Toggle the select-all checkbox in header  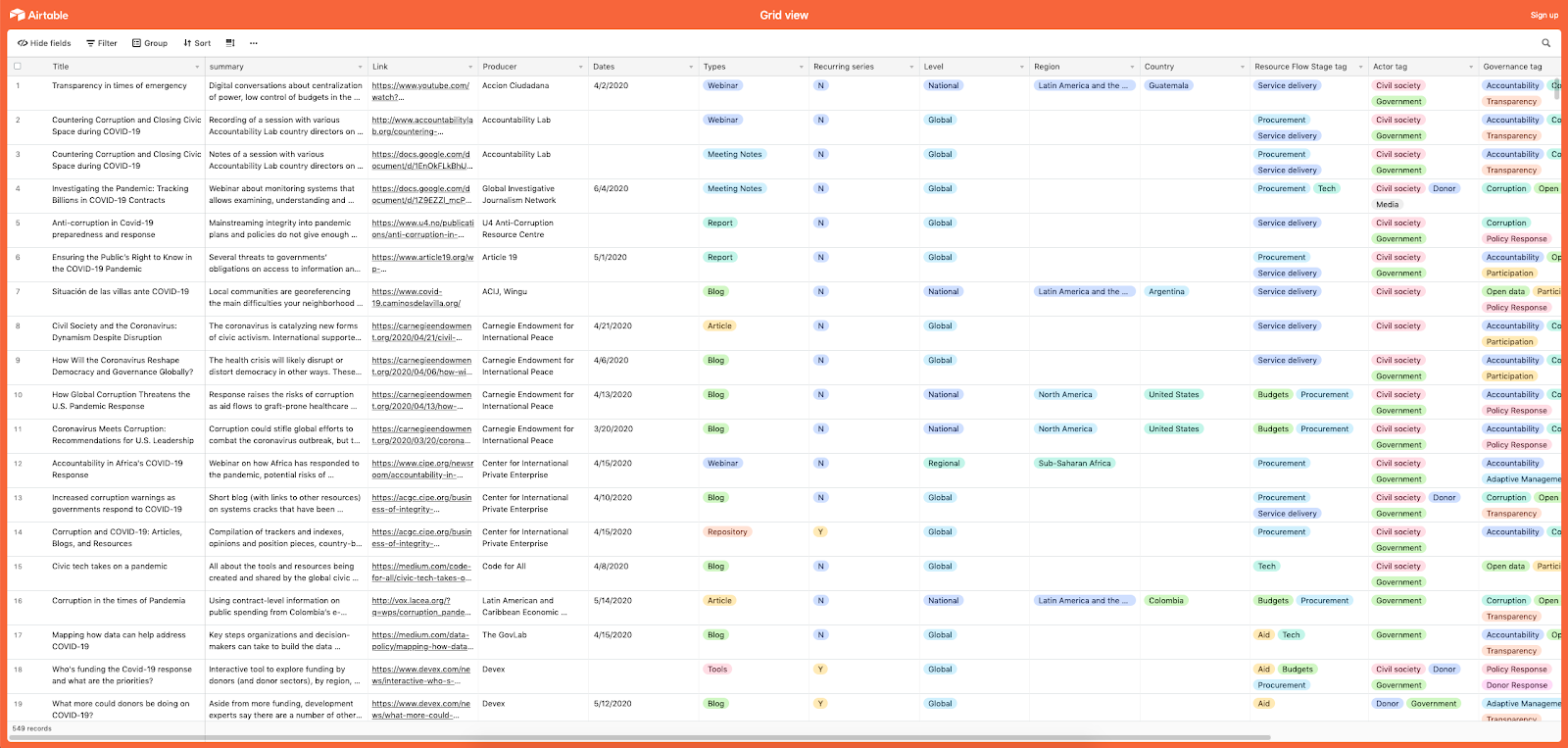pyautogui.click(x=17, y=67)
